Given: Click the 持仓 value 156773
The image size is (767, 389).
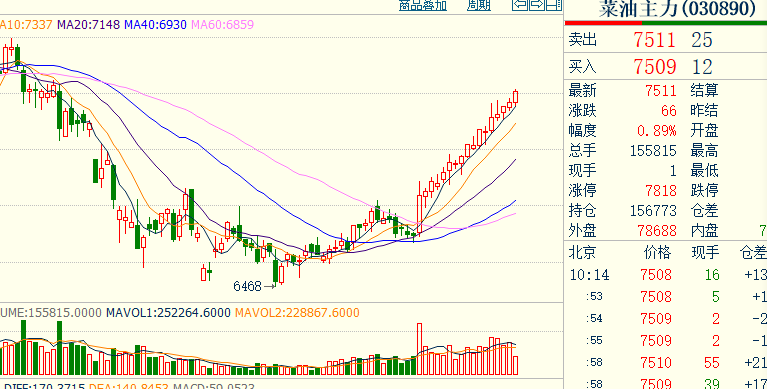Looking at the screenshot, I should [653, 210].
